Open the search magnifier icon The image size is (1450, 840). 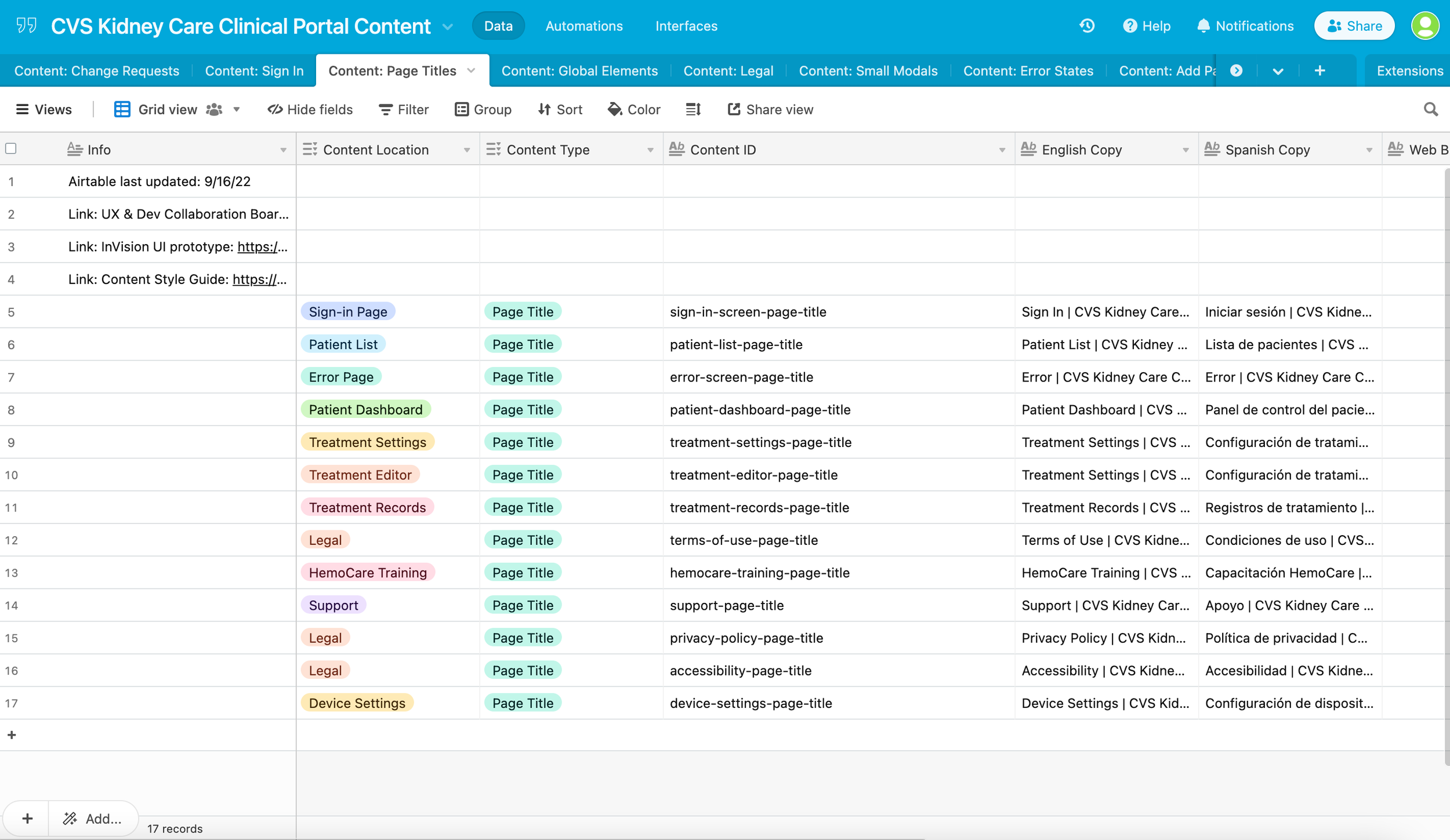[x=1430, y=110]
